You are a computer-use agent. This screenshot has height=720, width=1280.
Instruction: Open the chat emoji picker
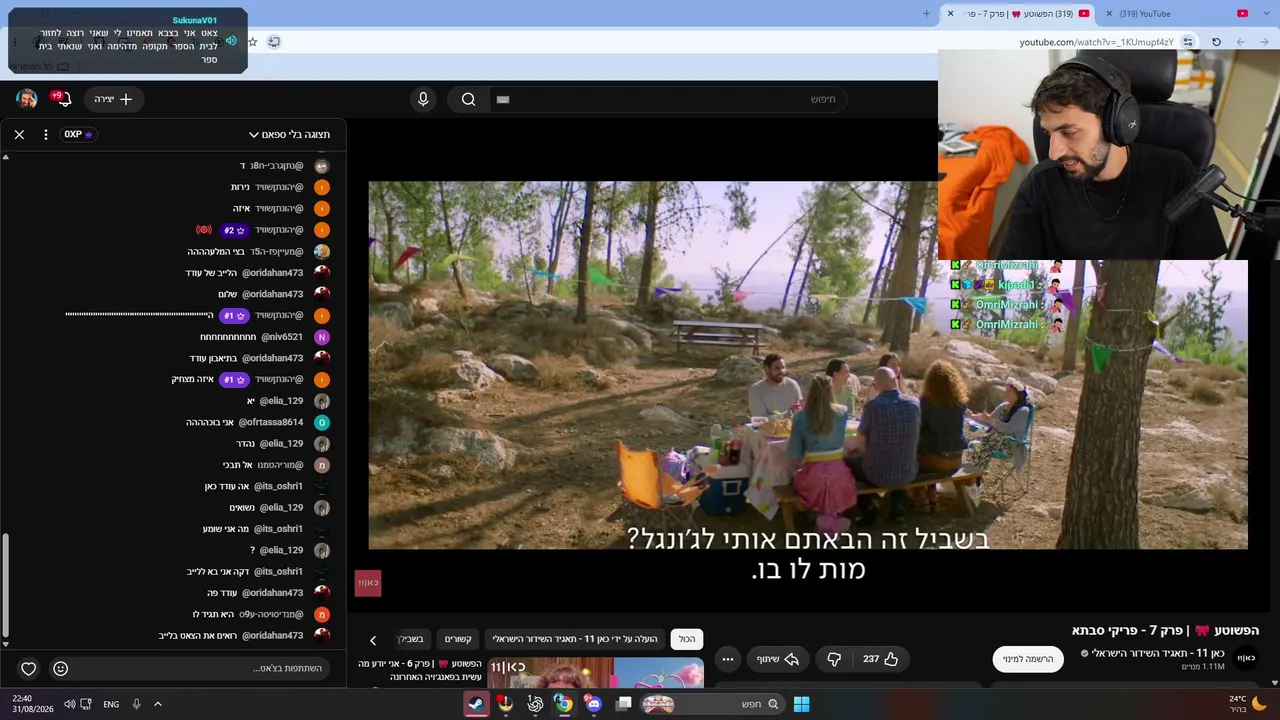coord(61,668)
